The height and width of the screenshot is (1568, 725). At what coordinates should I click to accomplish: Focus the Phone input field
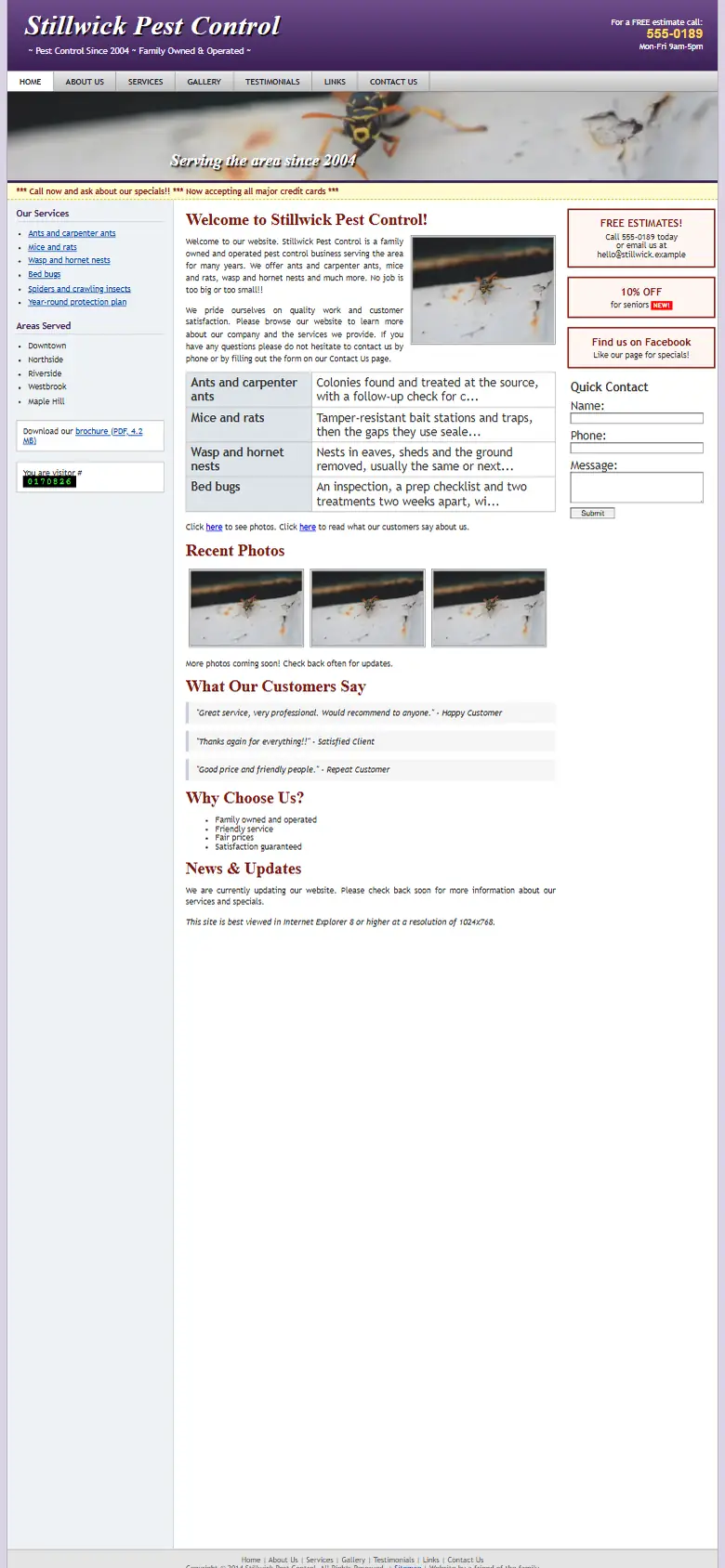[x=637, y=448]
